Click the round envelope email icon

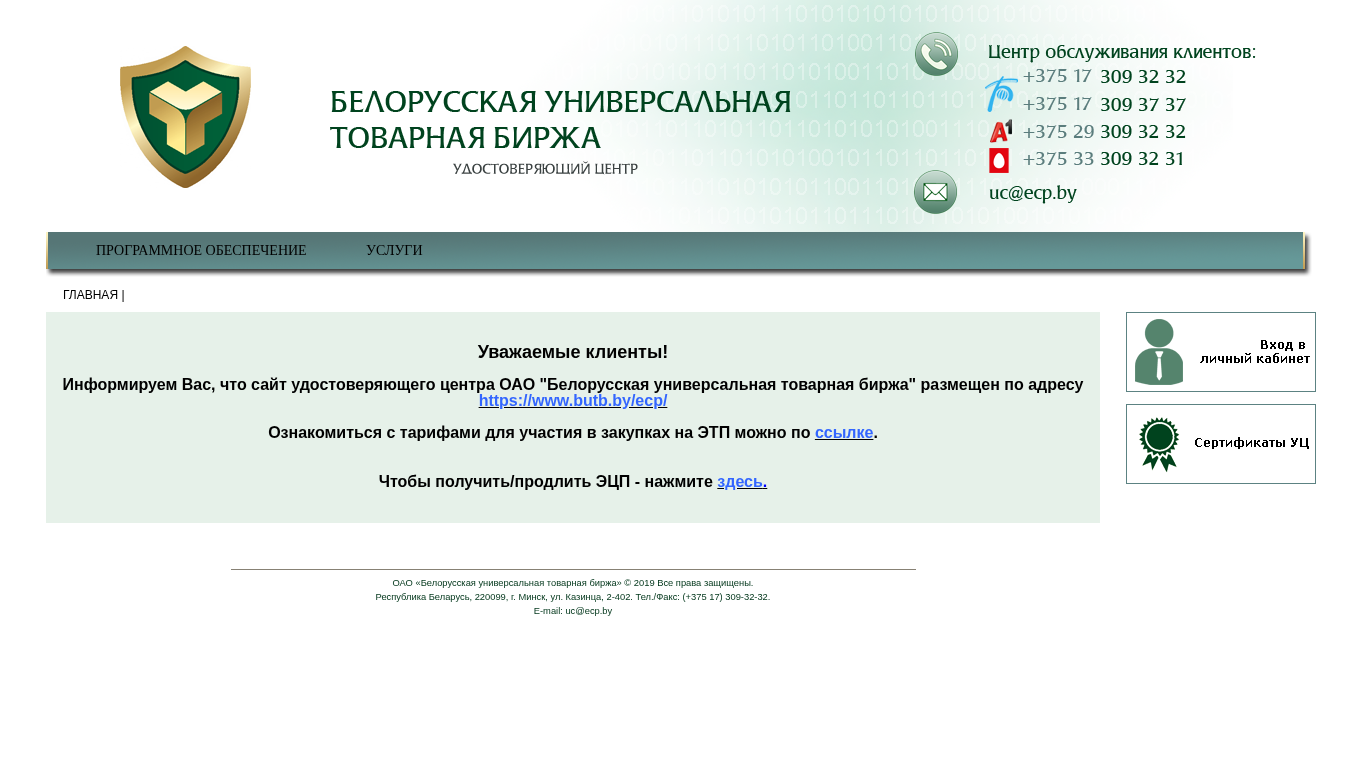(936, 192)
